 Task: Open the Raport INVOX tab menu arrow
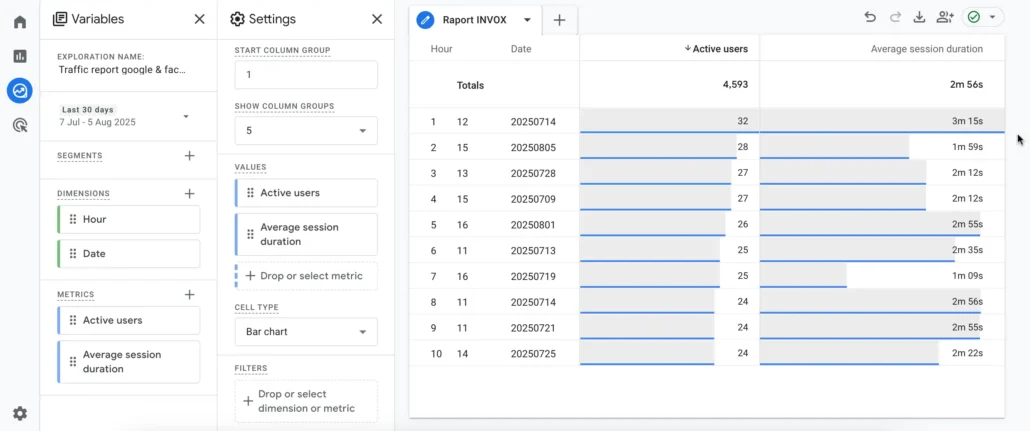(527, 20)
